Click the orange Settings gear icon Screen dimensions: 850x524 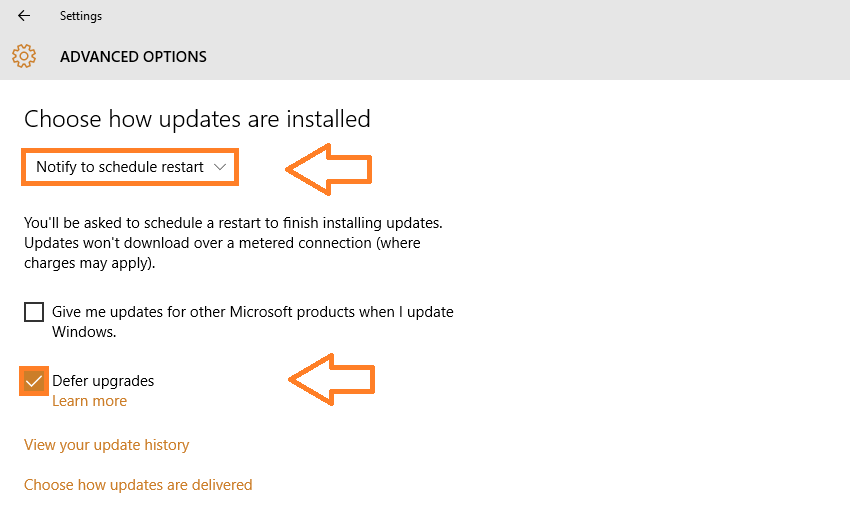(24, 56)
